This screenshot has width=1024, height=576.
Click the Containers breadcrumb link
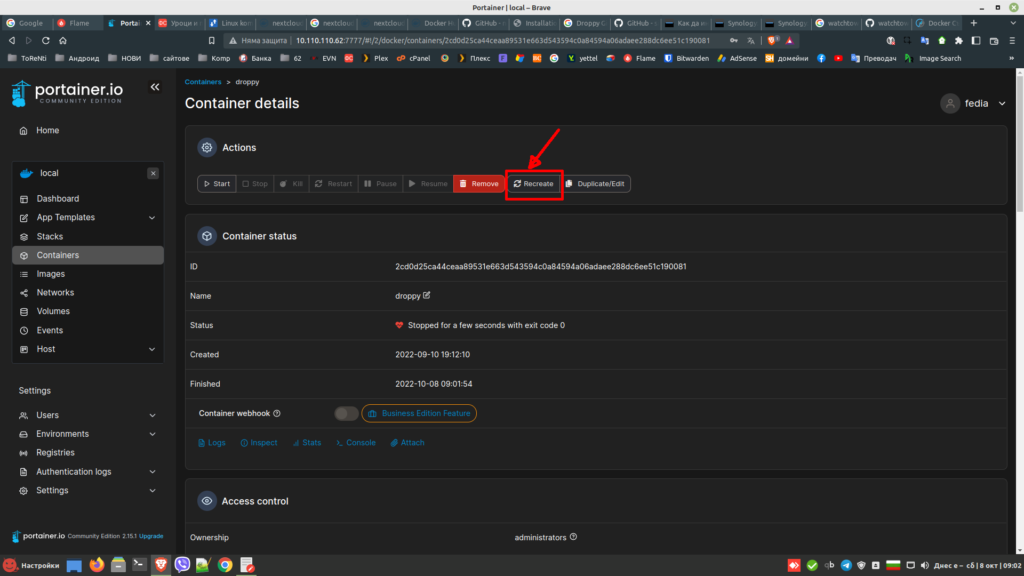coord(202,82)
